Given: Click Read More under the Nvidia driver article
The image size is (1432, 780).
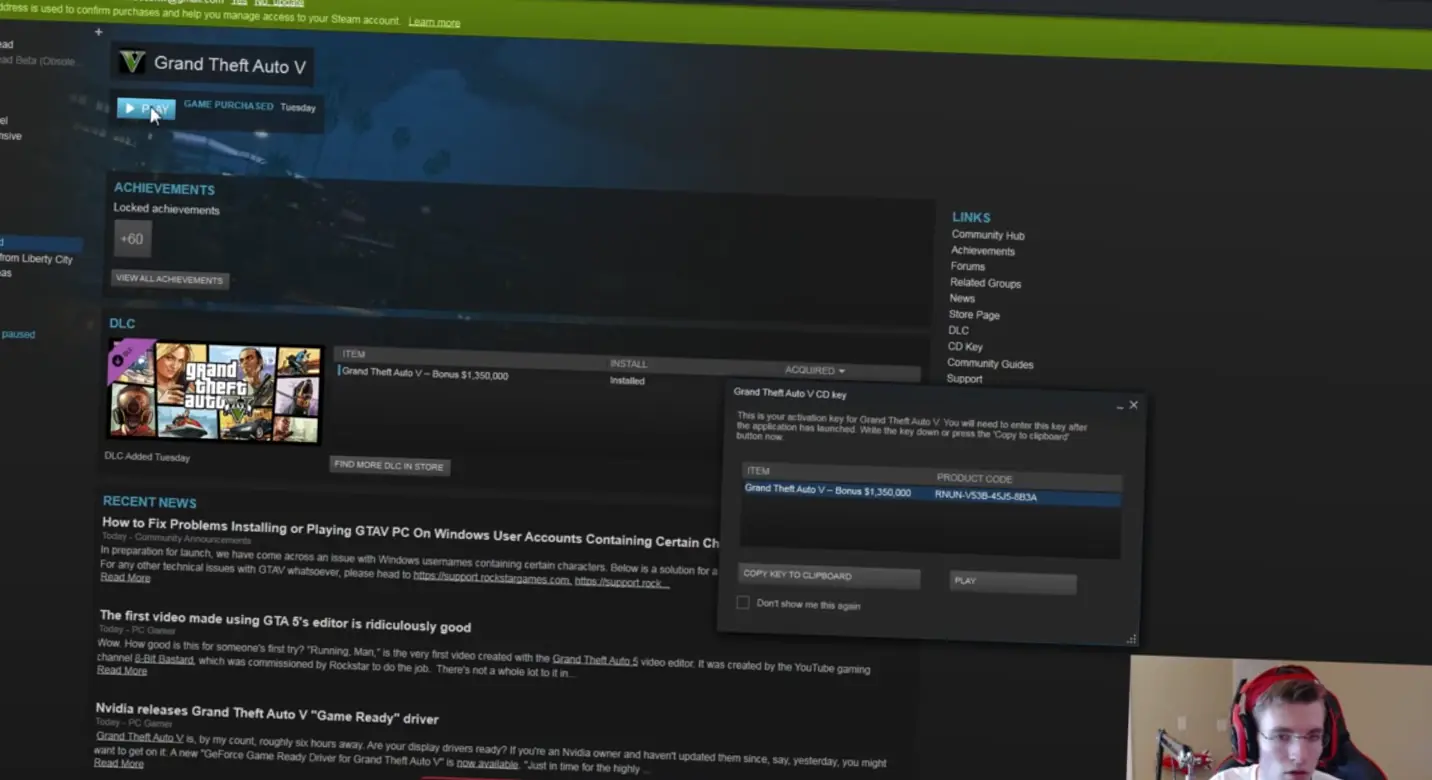Looking at the screenshot, I should tap(119, 763).
